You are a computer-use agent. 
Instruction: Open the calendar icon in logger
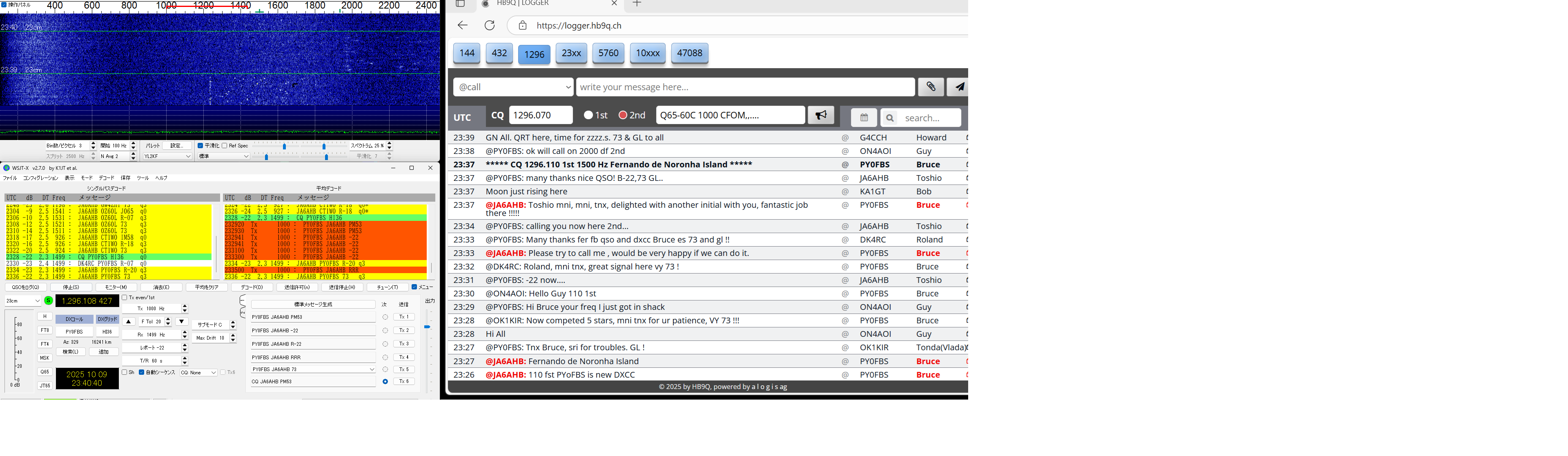pyautogui.click(x=864, y=118)
